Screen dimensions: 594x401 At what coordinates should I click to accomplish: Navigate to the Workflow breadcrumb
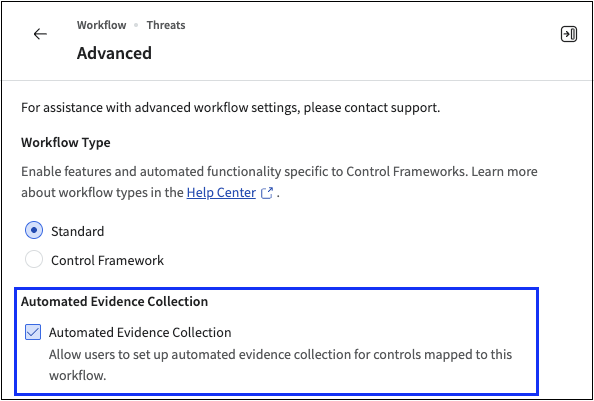[x=102, y=25]
